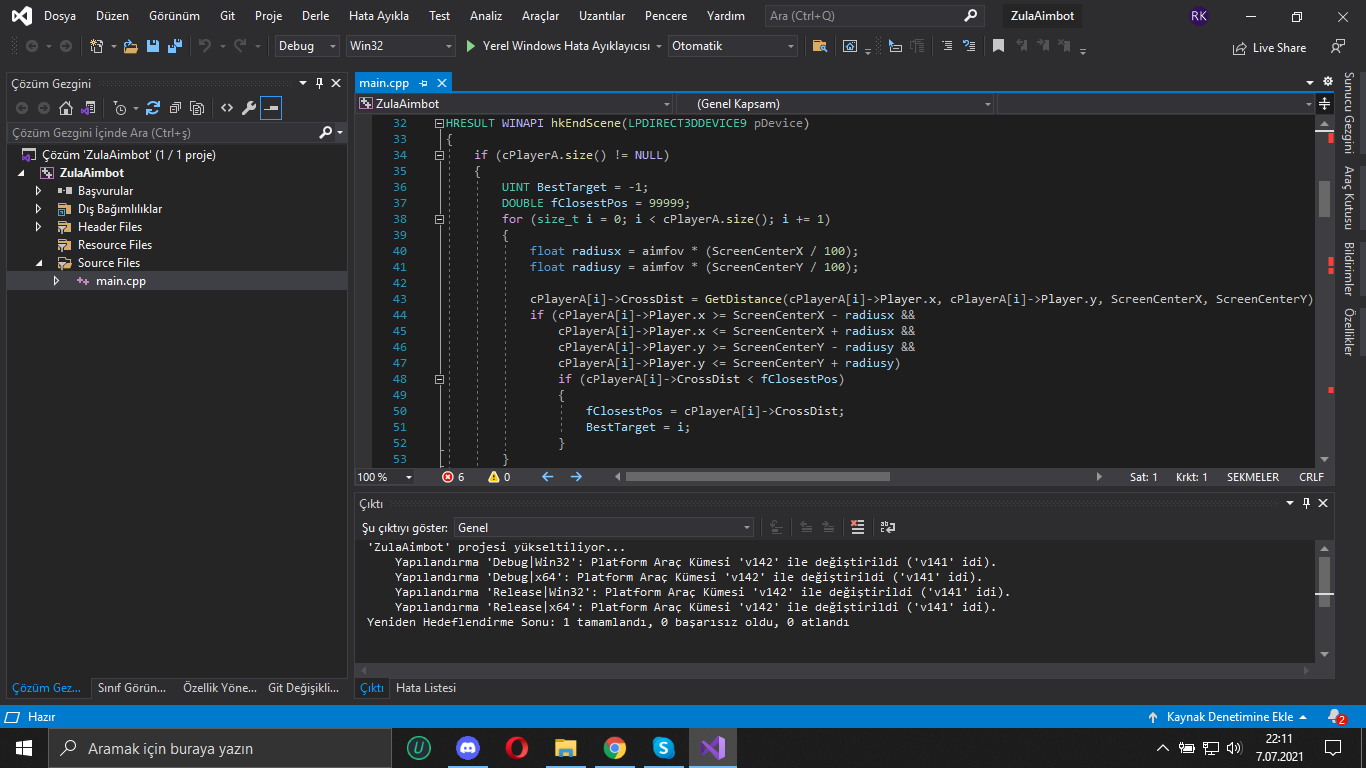Collapse all items in Çözüm Gezgini
Image resolution: width=1366 pixels, height=768 pixels.
tap(175, 108)
